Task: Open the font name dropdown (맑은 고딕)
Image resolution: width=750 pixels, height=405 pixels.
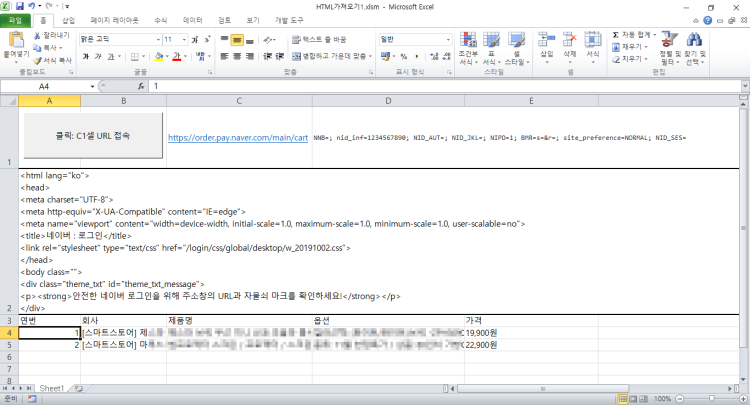Action: click(x=158, y=40)
